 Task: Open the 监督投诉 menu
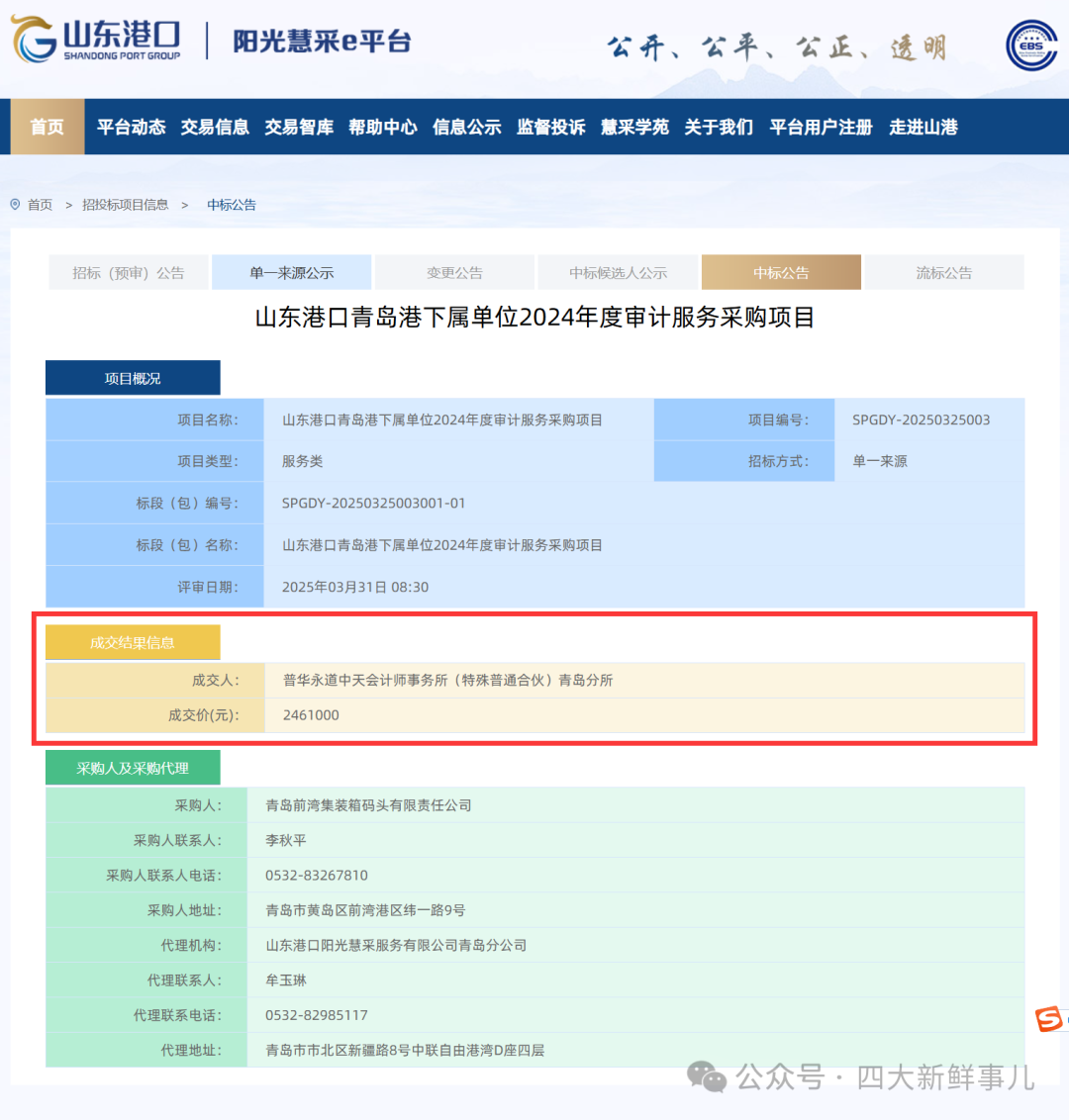click(x=551, y=128)
